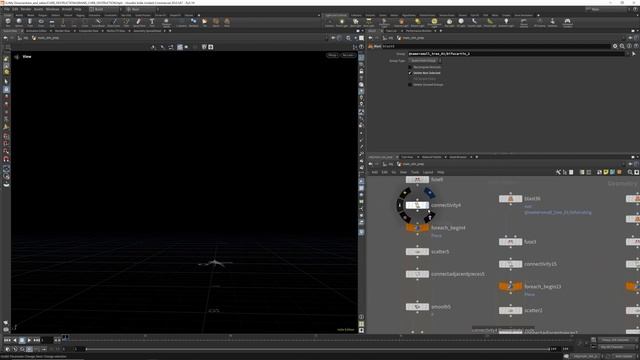Open the network editor Layout menu
Viewport: 640px width, 360px height.
pos(427,172)
